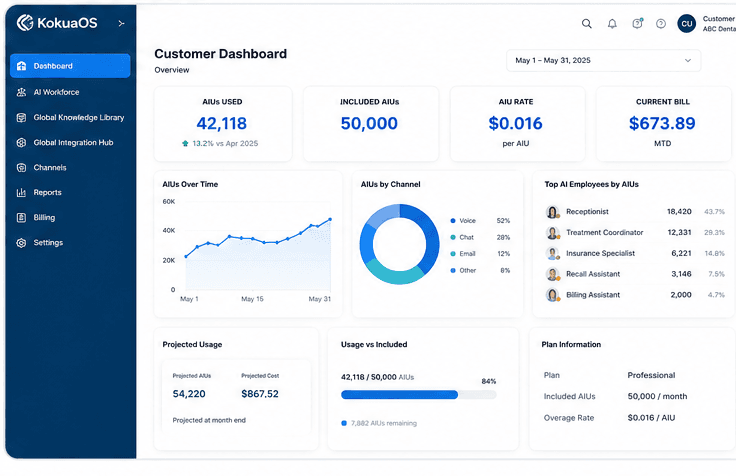Viewport: 736px width, 476px height.
Task: Click the Reports bar chart icon
Action: click(21, 192)
